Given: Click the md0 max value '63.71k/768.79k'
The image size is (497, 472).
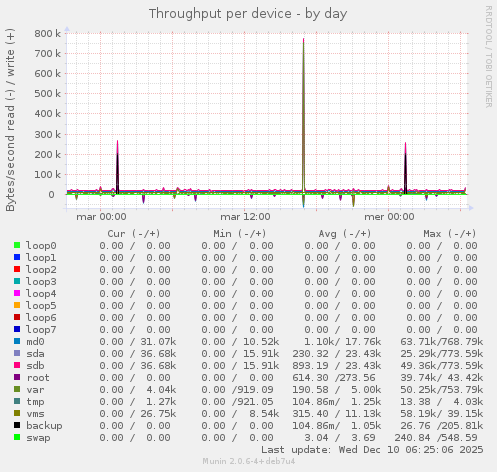Looking at the screenshot, I should (x=442, y=342).
